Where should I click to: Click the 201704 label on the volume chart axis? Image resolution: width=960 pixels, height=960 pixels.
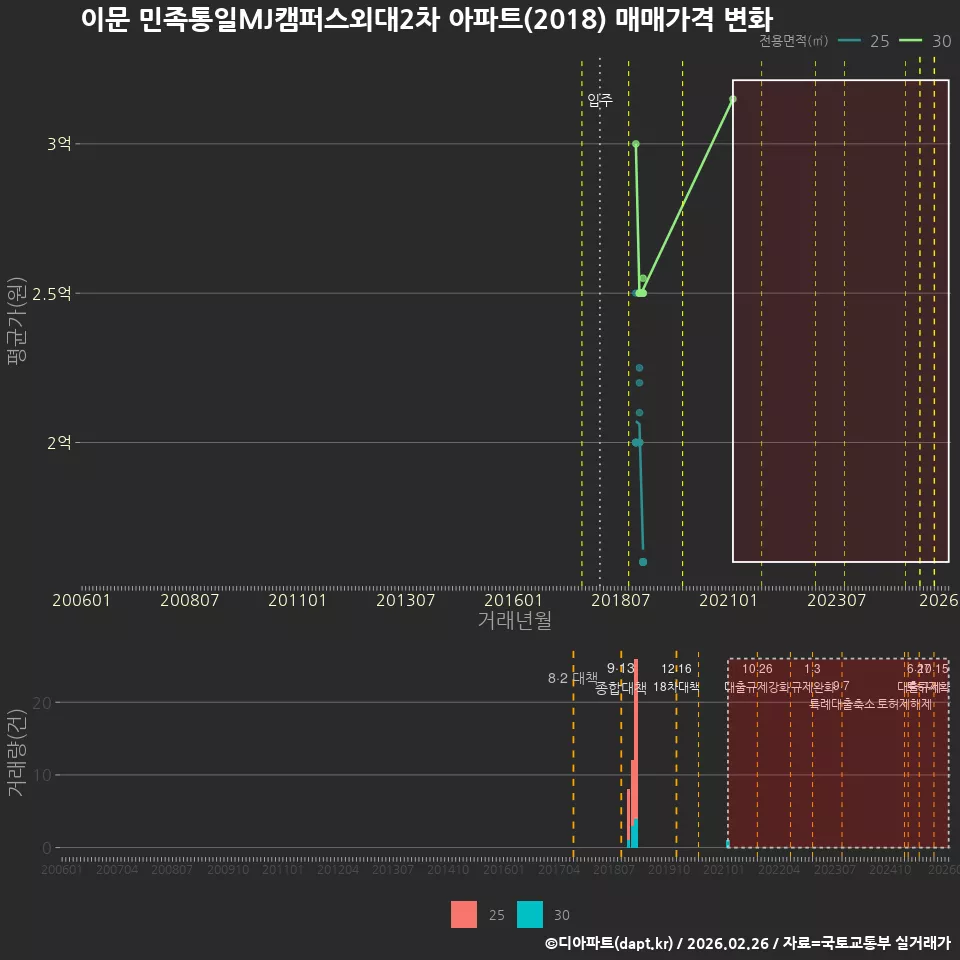[x=559, y=869]
